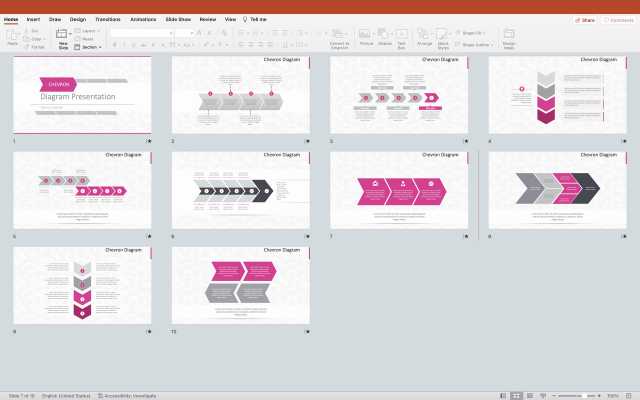
Task: Click the Design Ideas icon
Action: tap(509, 36)
